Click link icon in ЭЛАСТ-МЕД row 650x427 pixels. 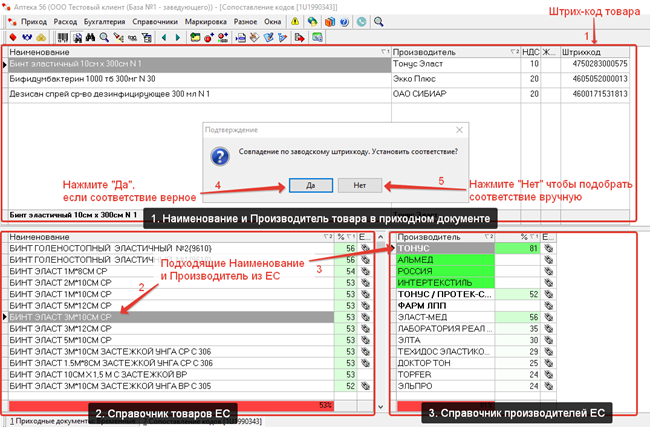pos(548,317)
